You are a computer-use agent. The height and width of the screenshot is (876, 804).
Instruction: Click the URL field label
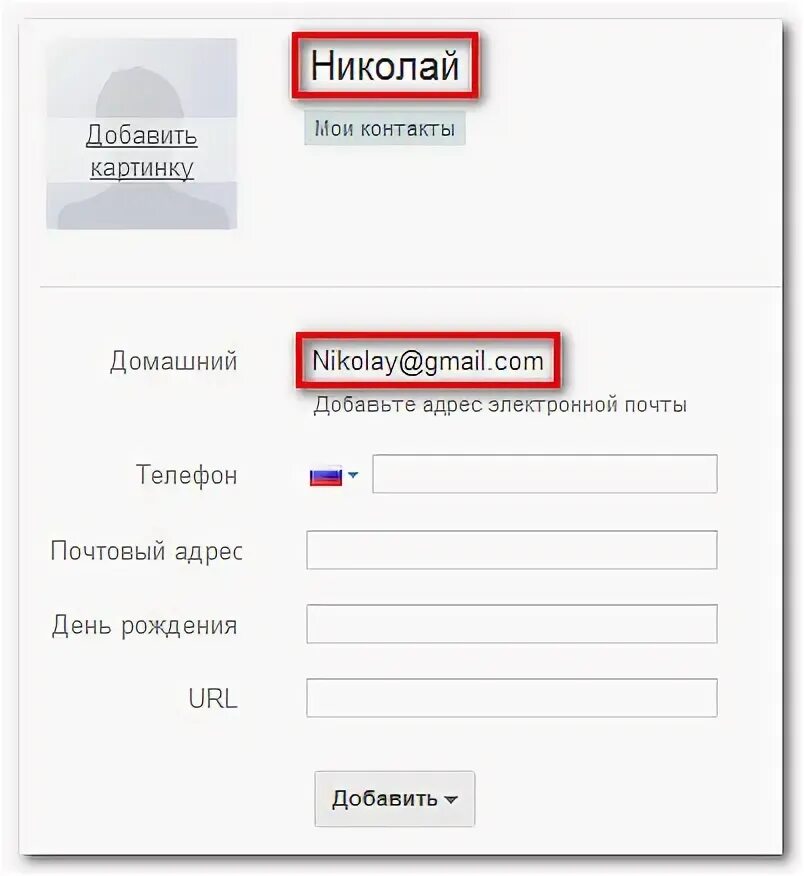point(213,698)
